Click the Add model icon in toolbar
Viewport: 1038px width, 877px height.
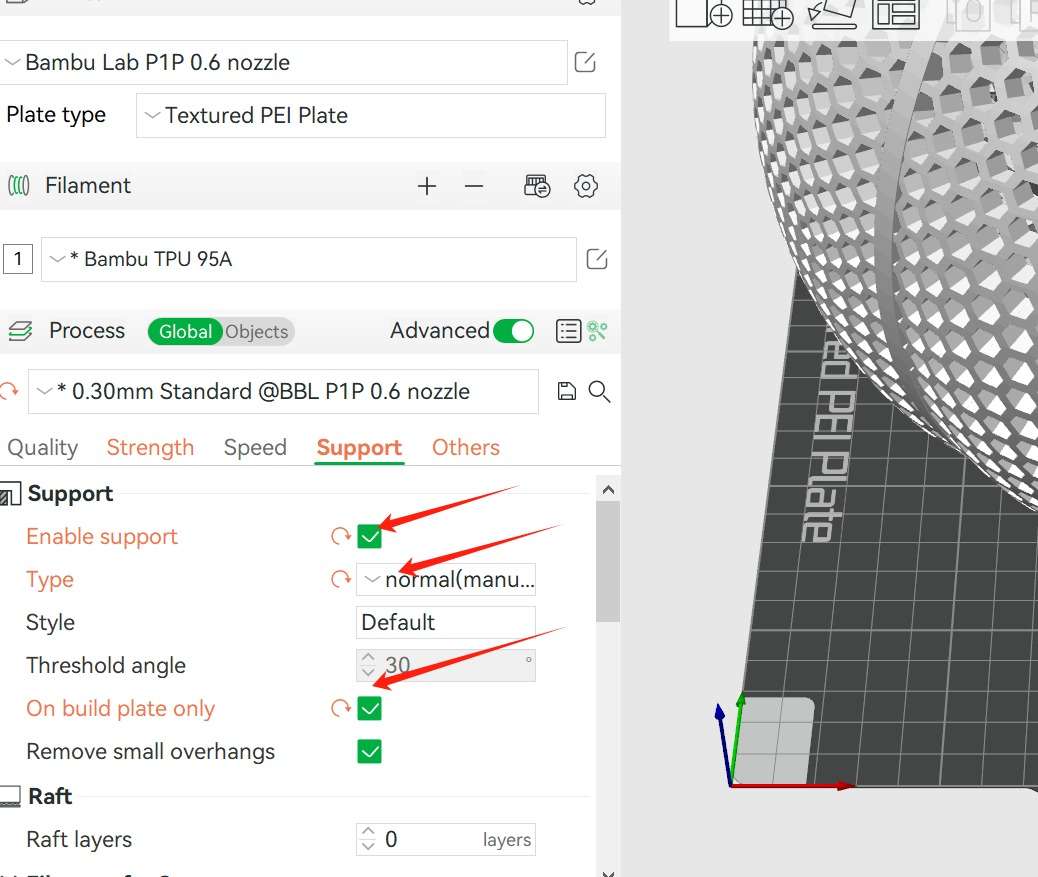tap(704, 13)
